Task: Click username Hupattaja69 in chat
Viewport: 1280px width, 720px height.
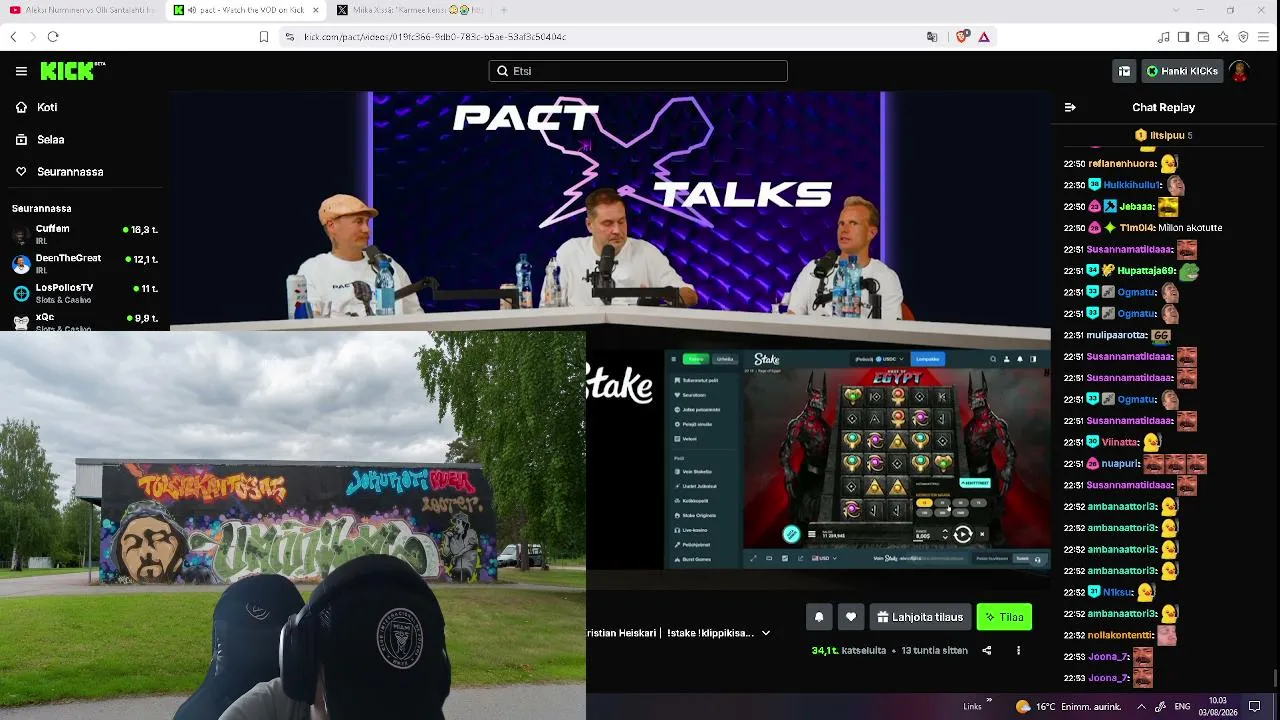Action: pos(1147,271)
